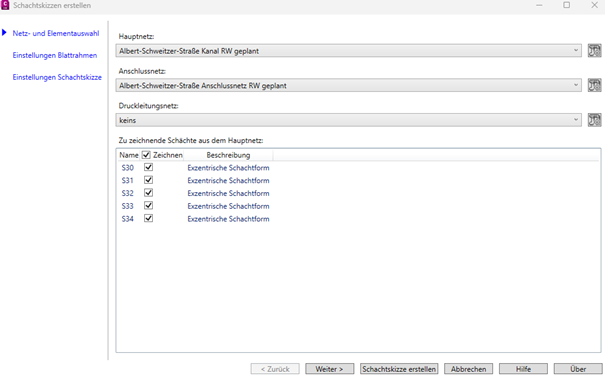Click the app icon in title bar
Screen dimensions: 605x379
(x=5, y=5)
